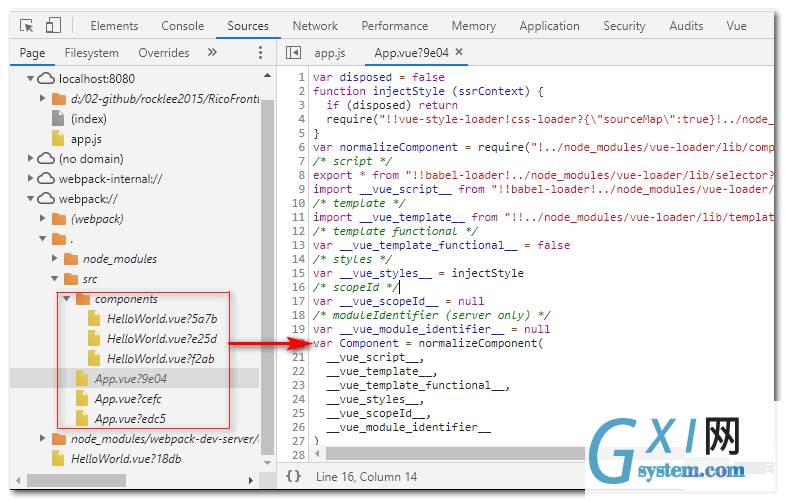
Task: Switch to the Filesystem navigator tab
Action: 91,53
